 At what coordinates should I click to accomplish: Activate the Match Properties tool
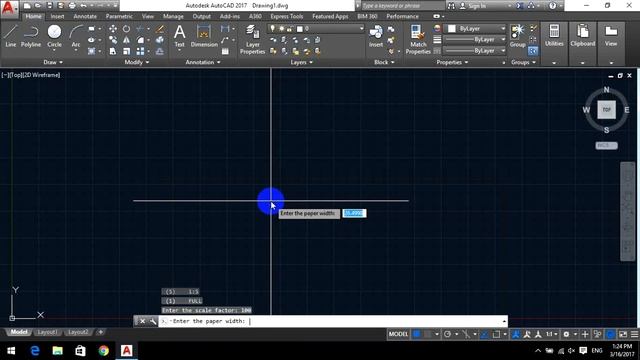418,39
